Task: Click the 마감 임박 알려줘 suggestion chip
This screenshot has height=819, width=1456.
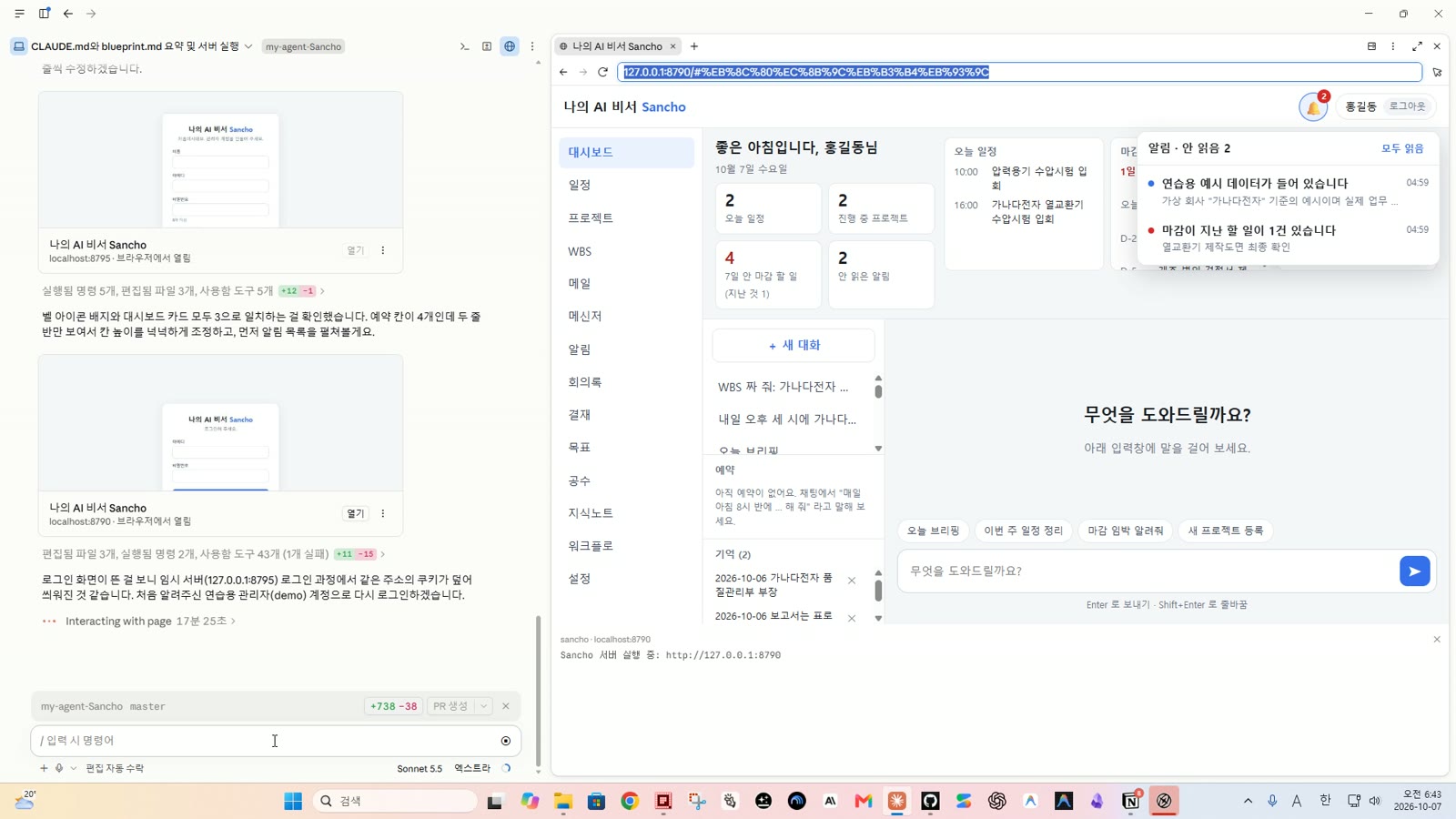Action: click(1126, 531)
